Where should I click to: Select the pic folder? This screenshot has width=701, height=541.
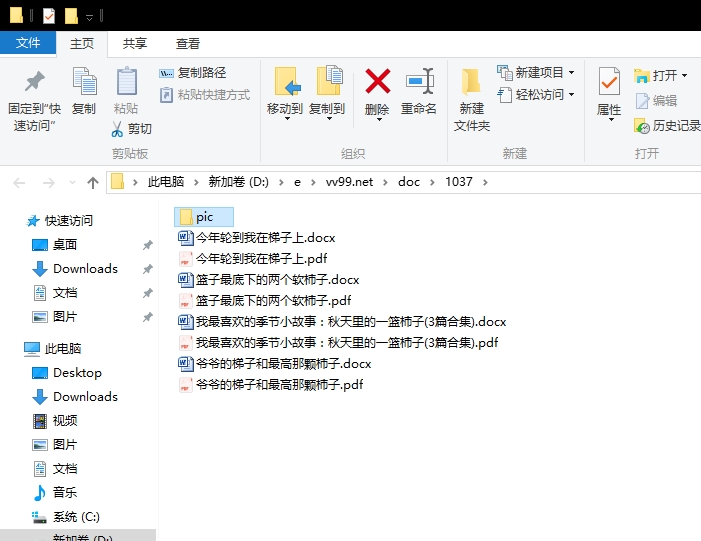pyautogui.click(x=204, y=217)
